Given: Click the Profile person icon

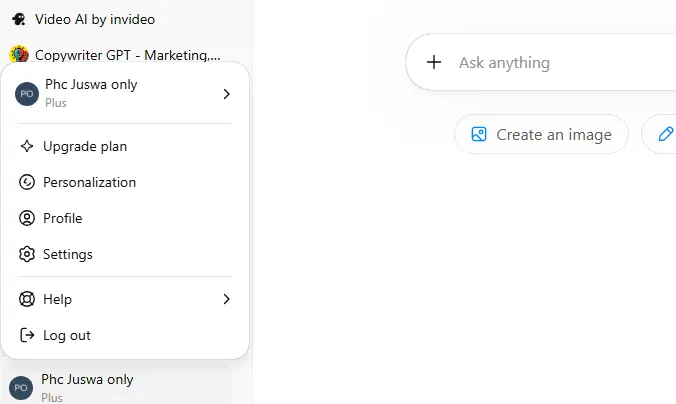Looking at the screenshot, I should point(27,218).
